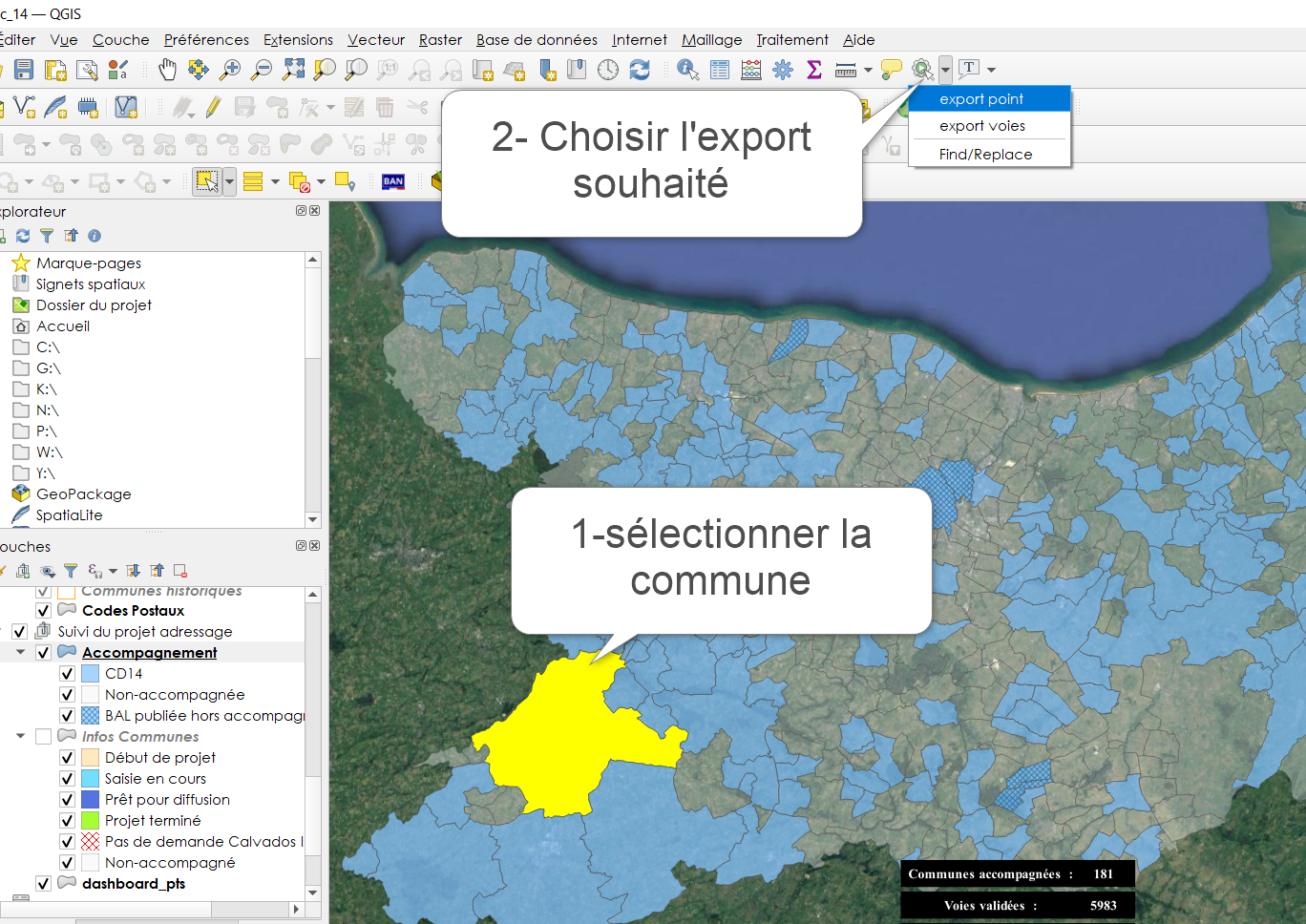Open the Select Features tool dropdown arrow
Viewport: 1306px width, 924px height.
click(x=229, y=181)
